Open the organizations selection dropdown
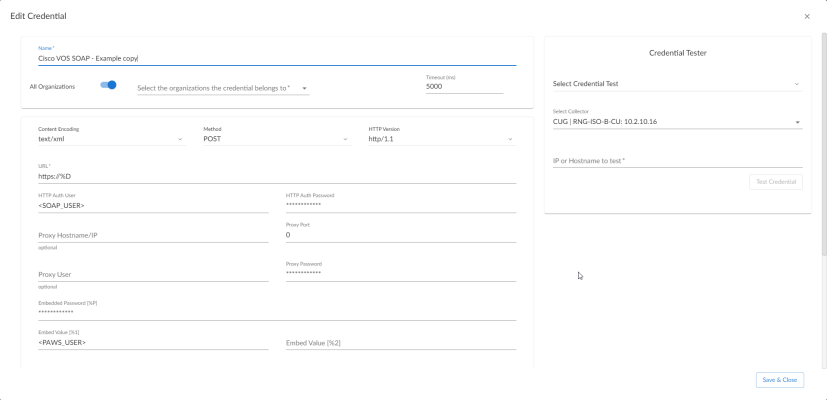 222,88
